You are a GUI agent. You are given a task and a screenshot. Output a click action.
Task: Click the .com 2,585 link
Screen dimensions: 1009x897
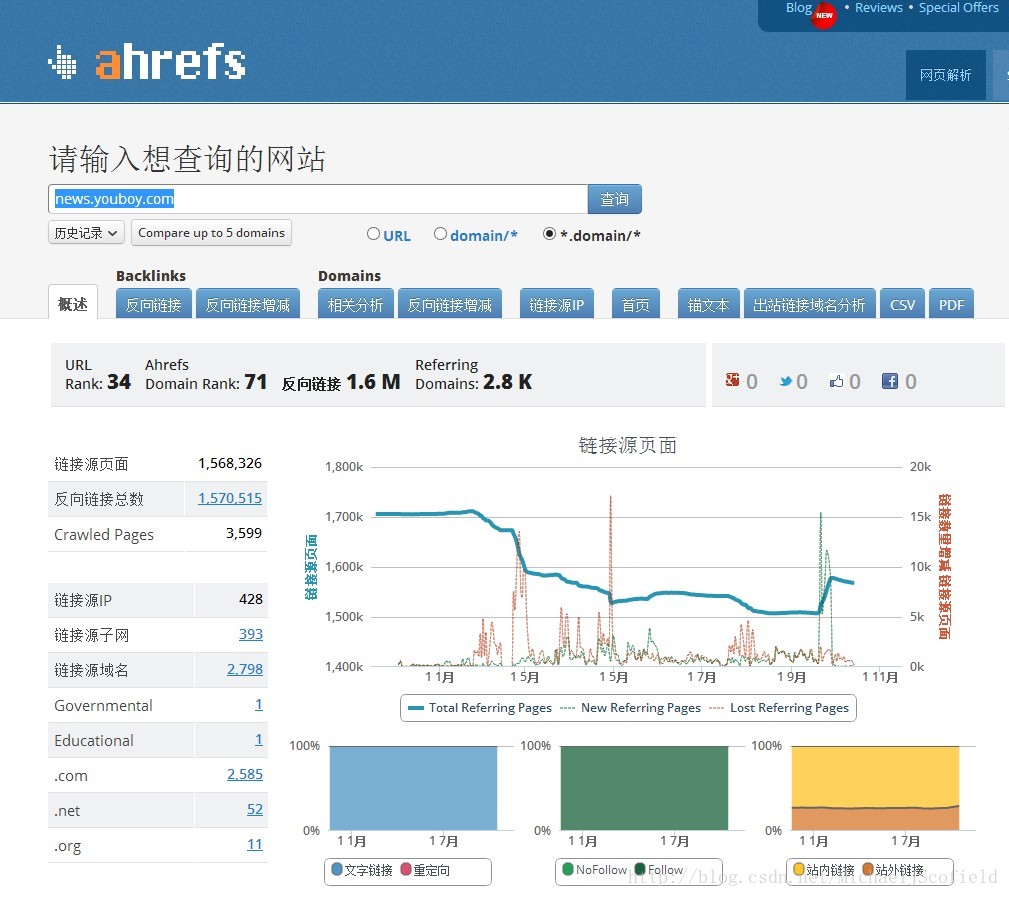[245, 774]
